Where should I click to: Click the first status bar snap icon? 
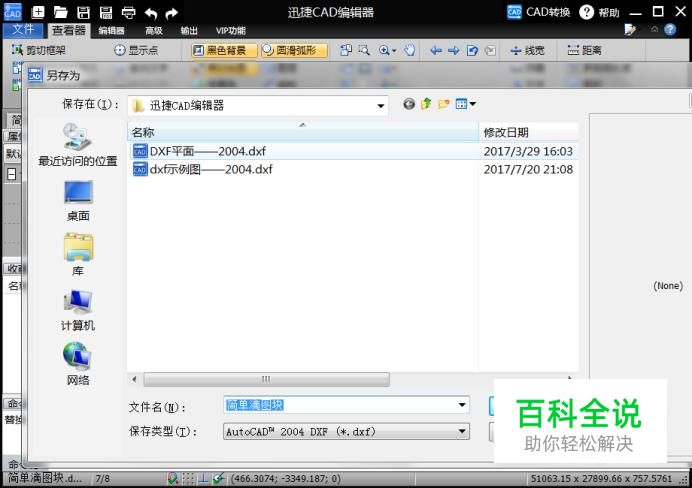point(173,478)
